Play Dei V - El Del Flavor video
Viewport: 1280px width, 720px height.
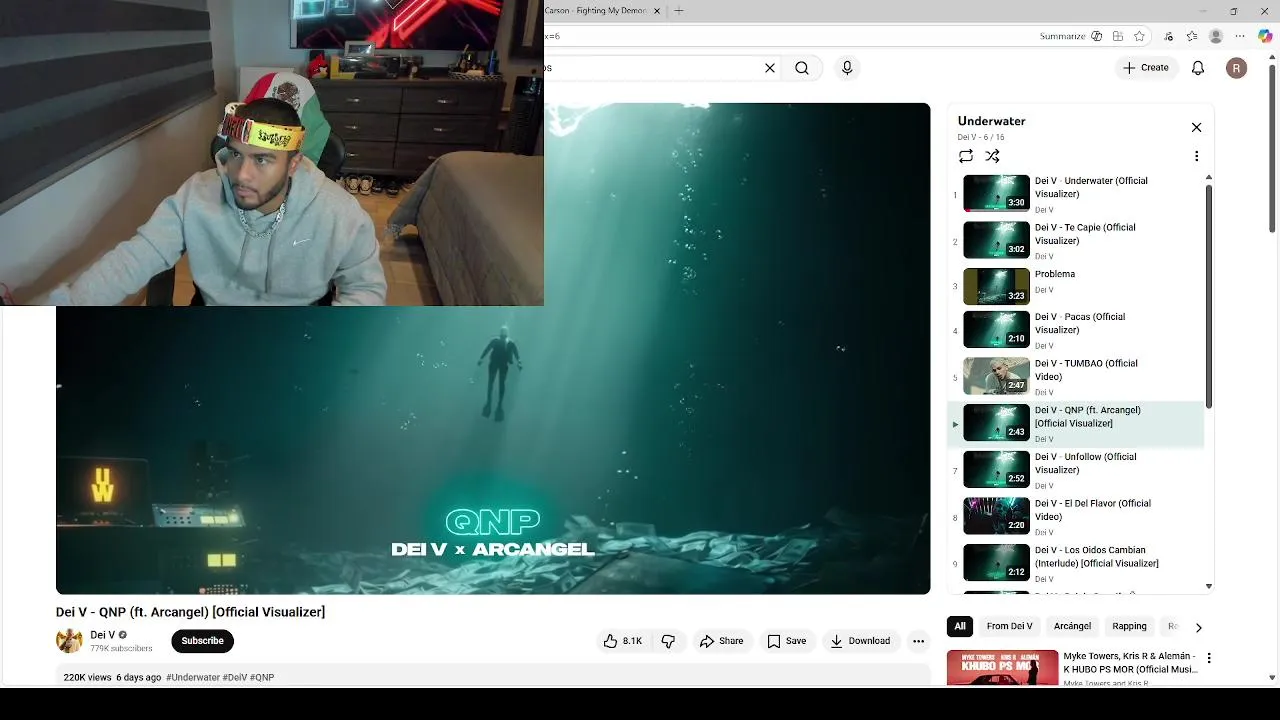click(x=1075, y=517)
